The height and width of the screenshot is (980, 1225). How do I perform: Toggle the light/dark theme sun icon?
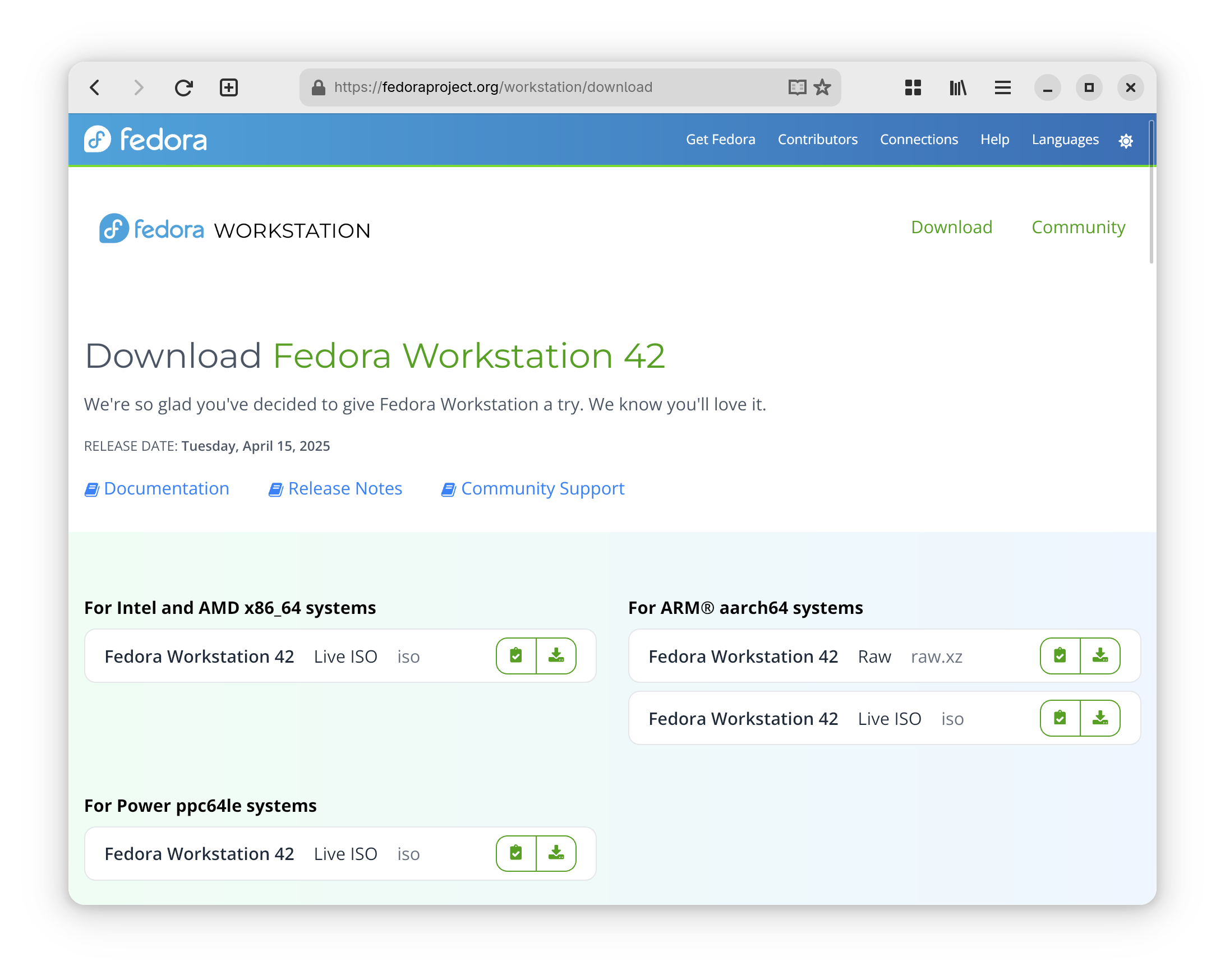tap(1126, 140)
